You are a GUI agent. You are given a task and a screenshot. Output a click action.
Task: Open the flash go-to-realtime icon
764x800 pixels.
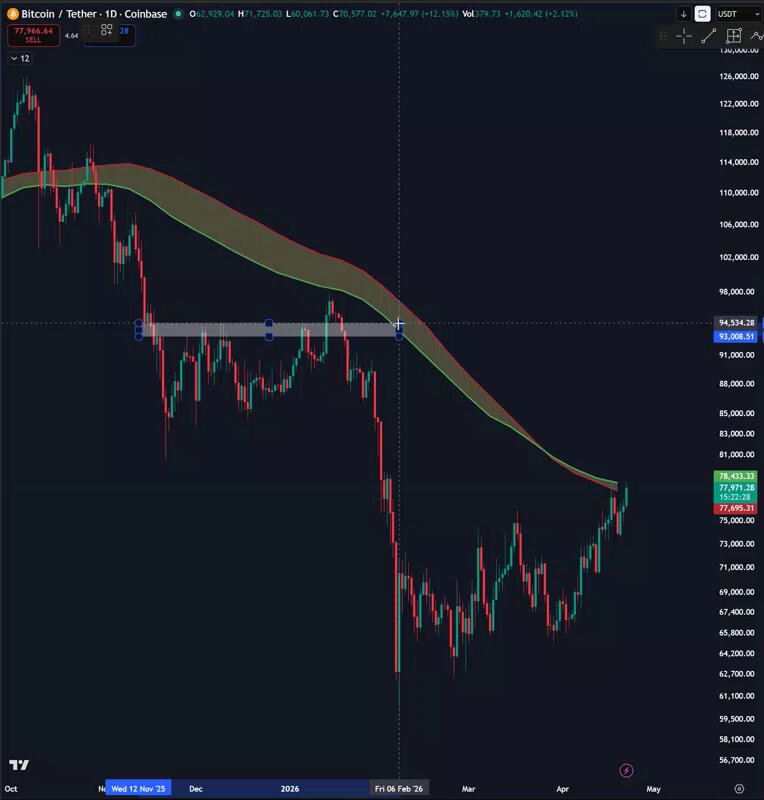[x=626, y=770]
